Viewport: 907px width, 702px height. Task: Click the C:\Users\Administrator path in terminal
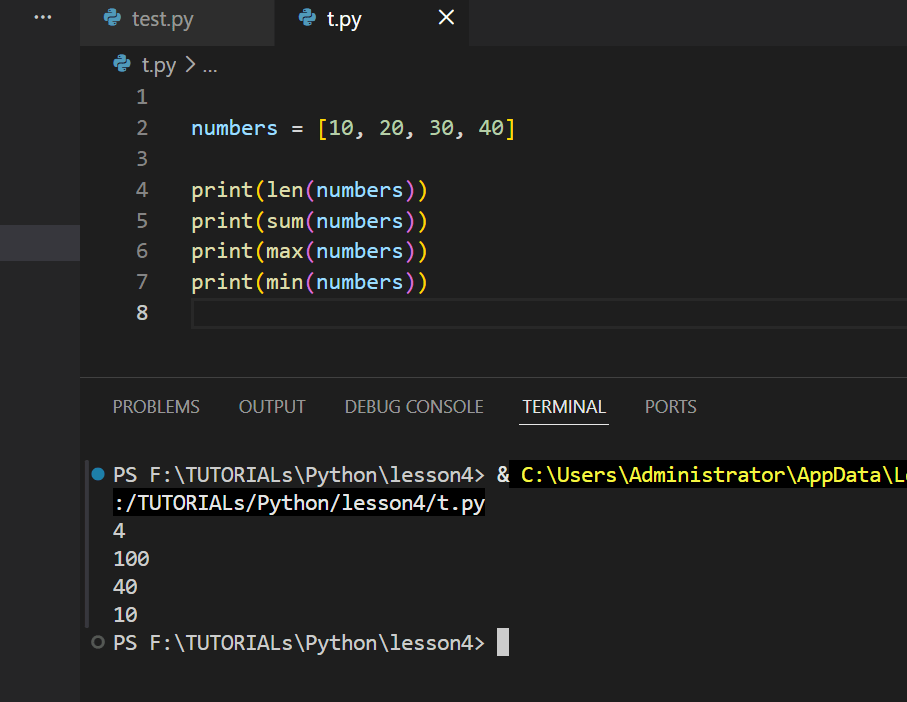(x=713, y=475)
